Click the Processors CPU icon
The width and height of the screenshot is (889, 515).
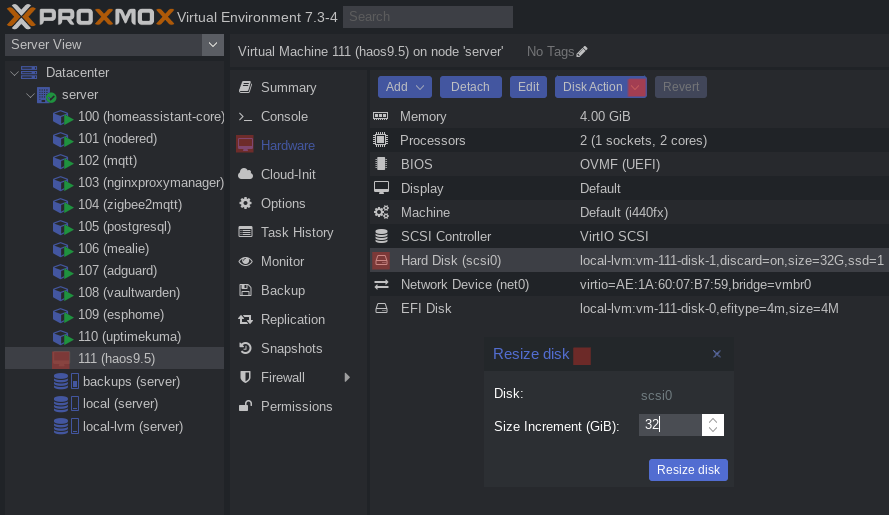coord(380,140)
